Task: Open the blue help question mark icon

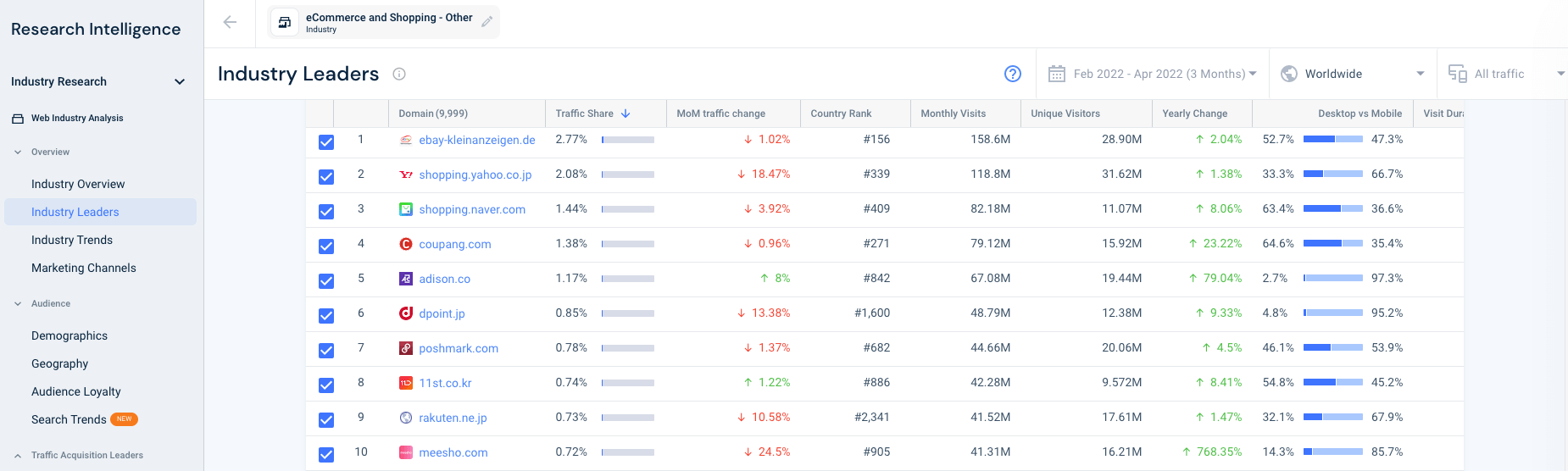Action: point(1012,74)
